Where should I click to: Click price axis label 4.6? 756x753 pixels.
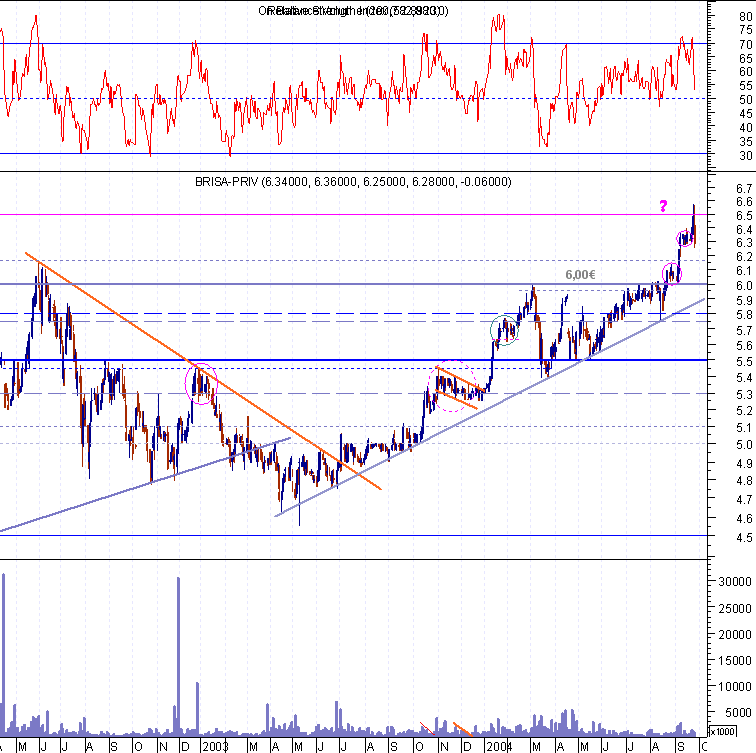pyautogui.click(x=744, y=519)
